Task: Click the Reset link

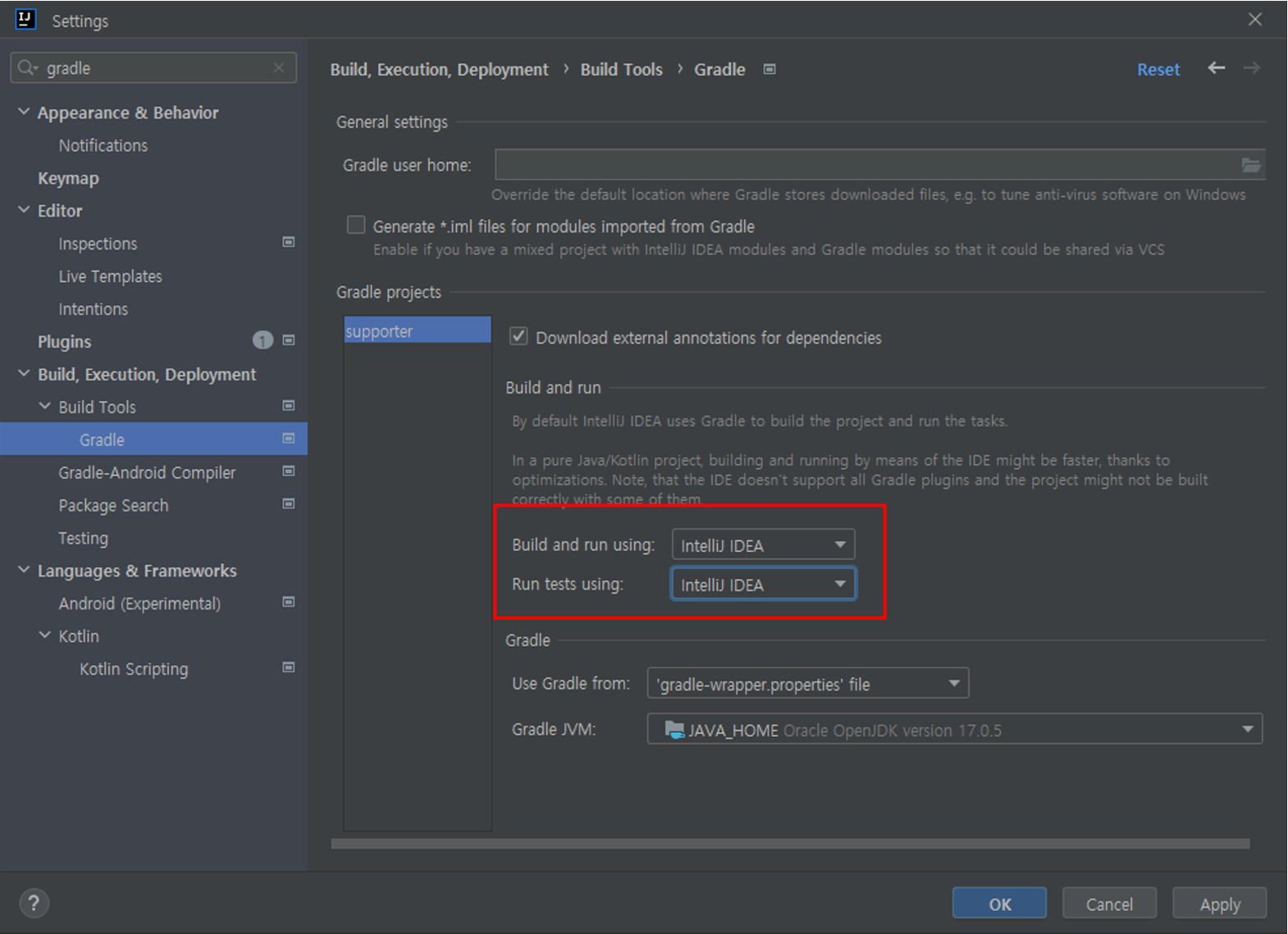Action: tap(1158, 70)
